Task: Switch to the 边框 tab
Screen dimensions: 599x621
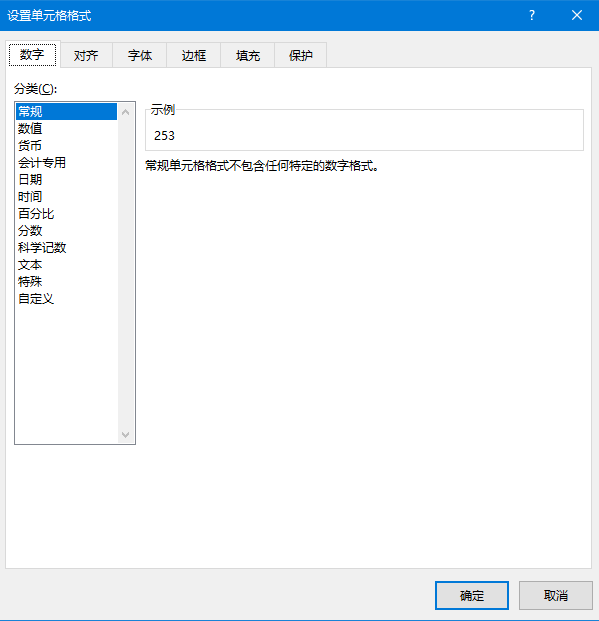Action: point(194,55)
